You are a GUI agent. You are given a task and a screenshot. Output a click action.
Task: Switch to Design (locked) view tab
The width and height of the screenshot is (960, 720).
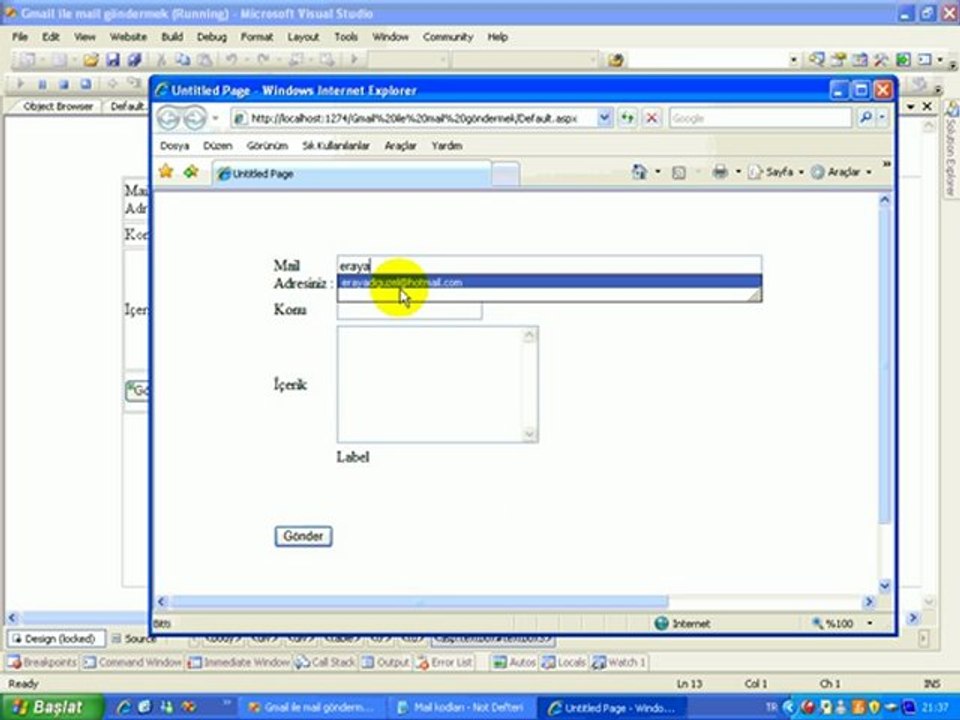coord(56,639)
